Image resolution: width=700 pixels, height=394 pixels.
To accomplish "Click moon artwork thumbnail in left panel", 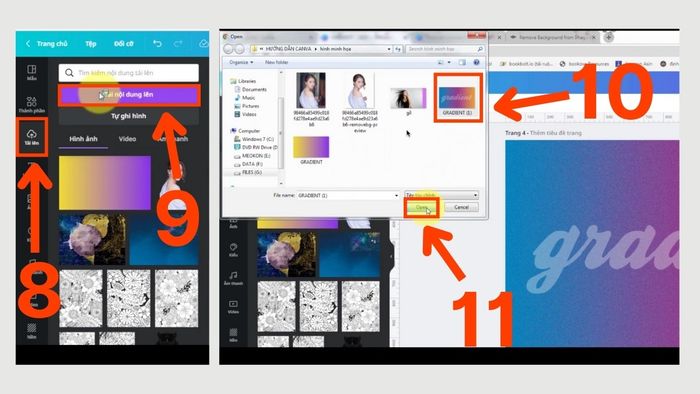I will point(92,240).
